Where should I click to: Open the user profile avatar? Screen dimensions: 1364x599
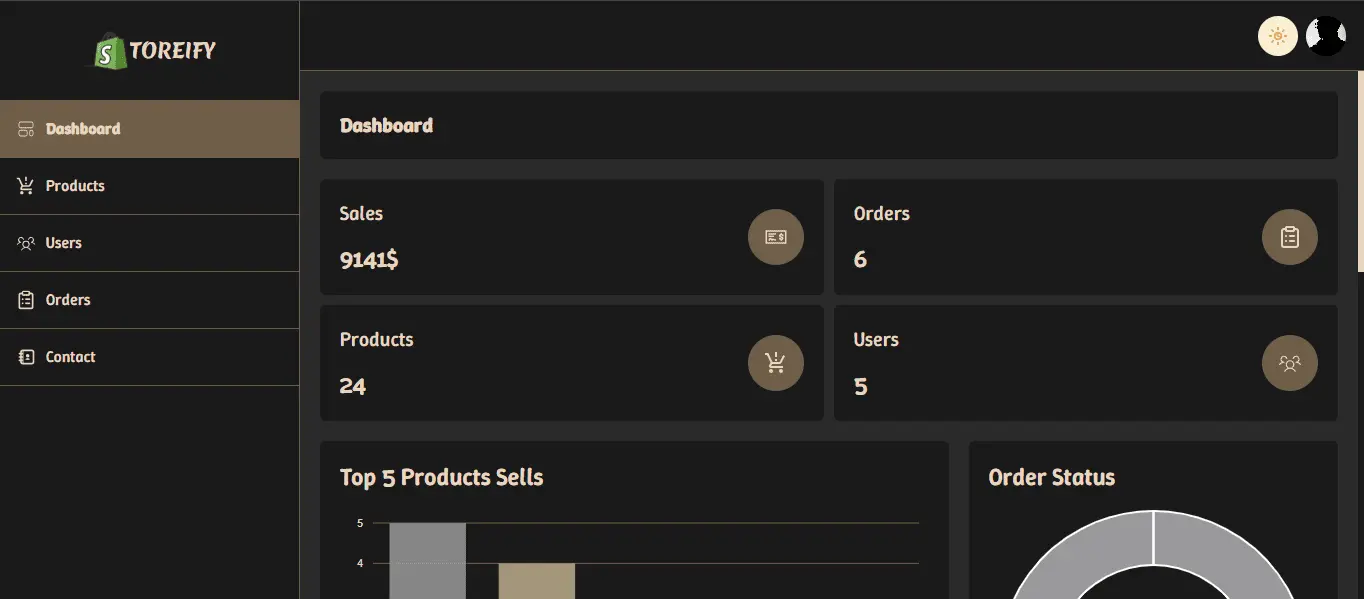(x=1326, y=36)
